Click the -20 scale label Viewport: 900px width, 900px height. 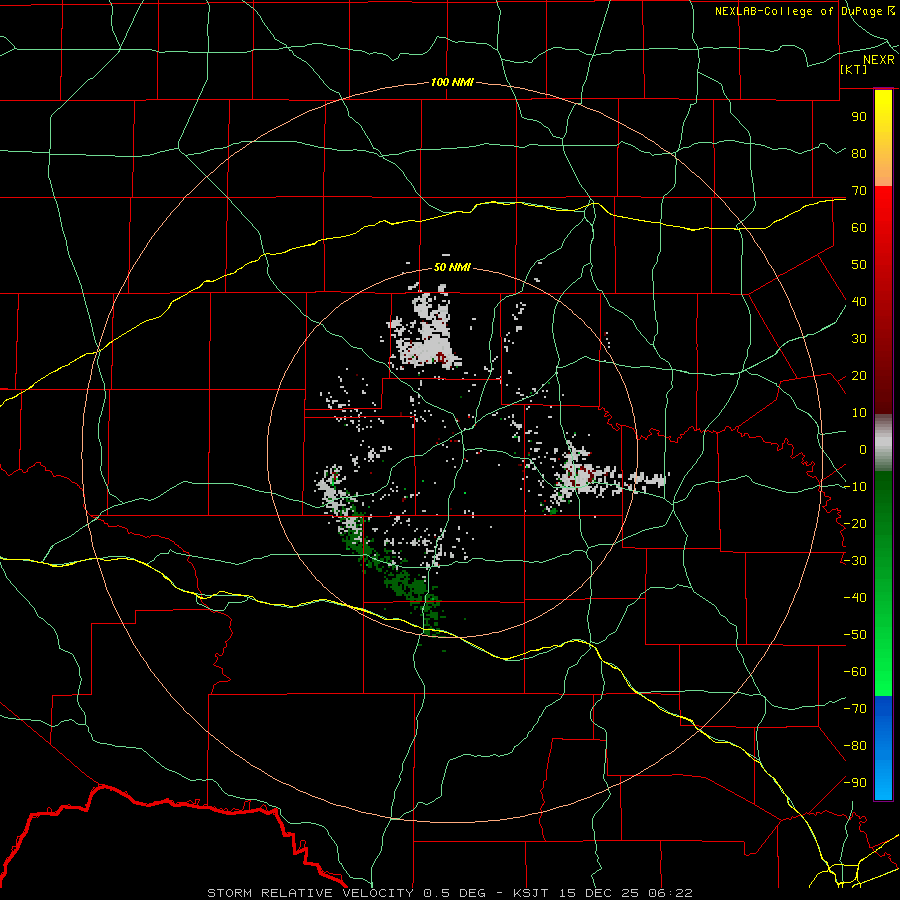click(x=855, y=523)
